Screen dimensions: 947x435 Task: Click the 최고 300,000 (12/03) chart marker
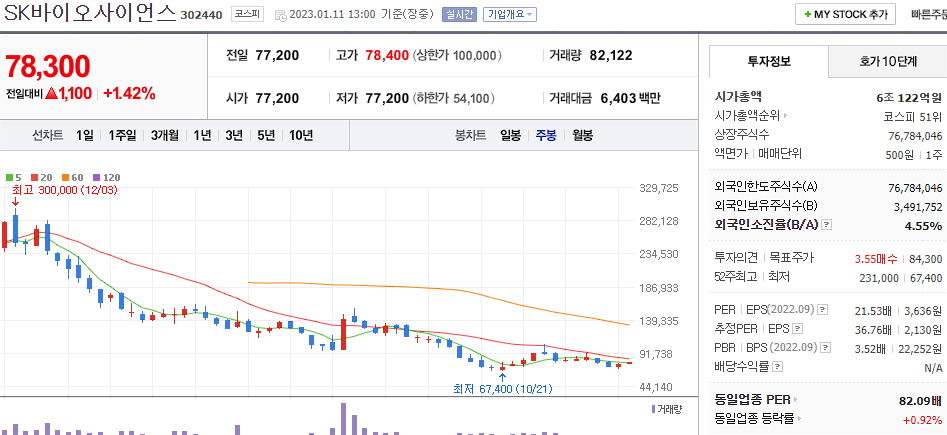[x=65, y=190]
